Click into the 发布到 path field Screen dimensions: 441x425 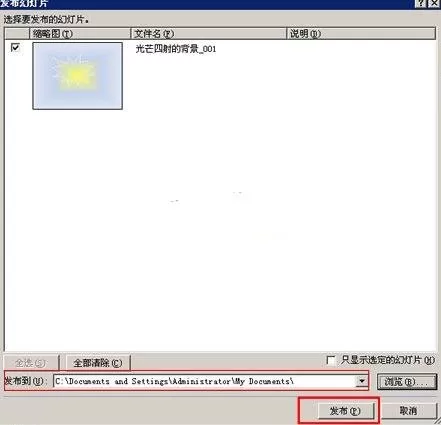205,381
